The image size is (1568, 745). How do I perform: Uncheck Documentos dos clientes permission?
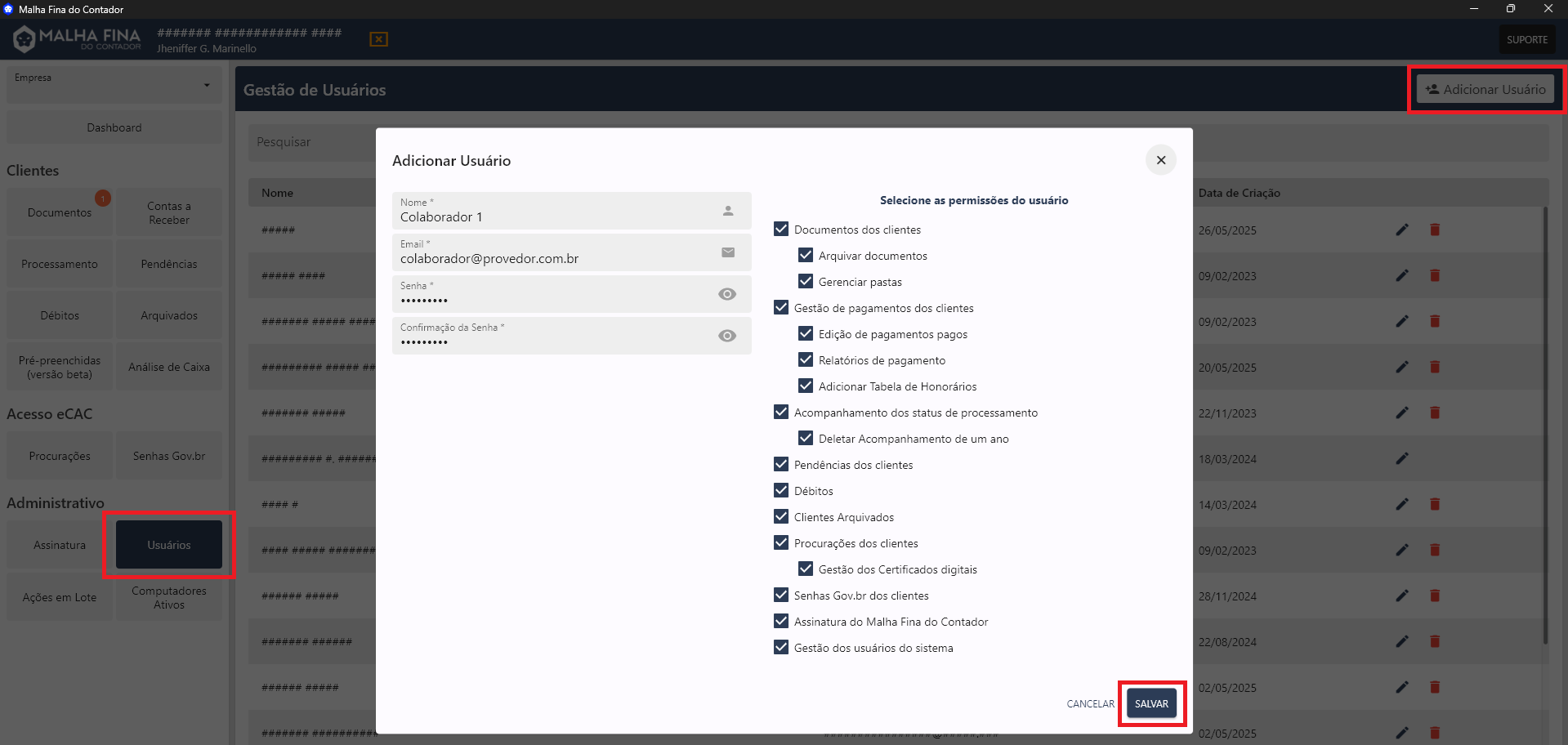coord(781,230)
